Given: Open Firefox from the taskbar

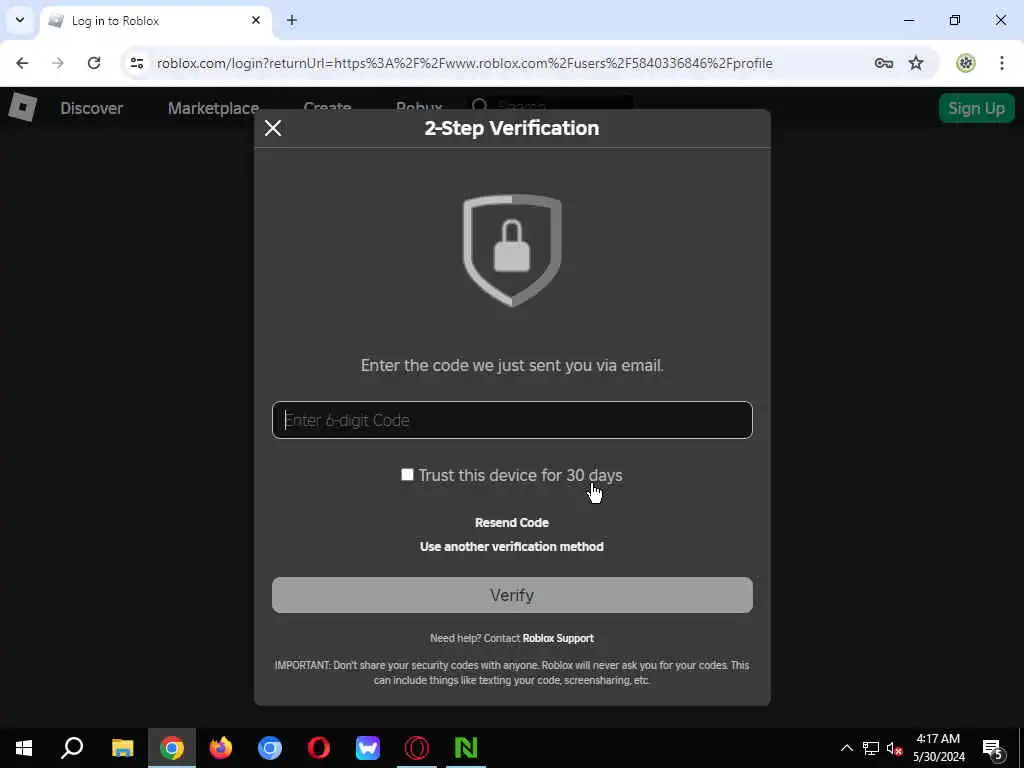Looking at the screenshot, I should click(221, 748).
